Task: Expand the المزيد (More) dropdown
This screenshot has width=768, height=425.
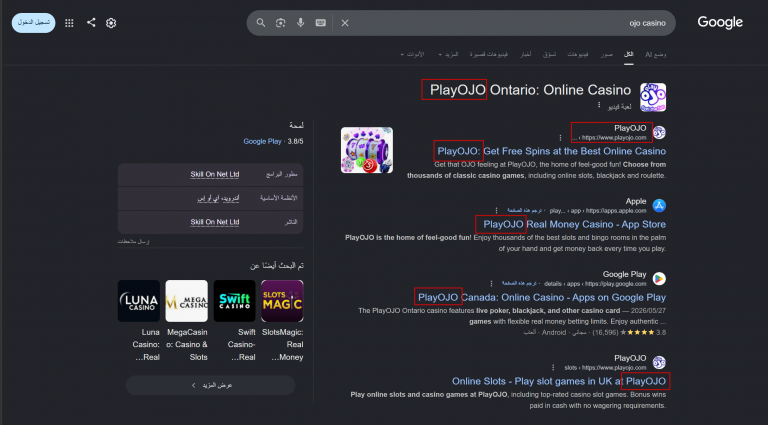Action: (x=448, y=54)
